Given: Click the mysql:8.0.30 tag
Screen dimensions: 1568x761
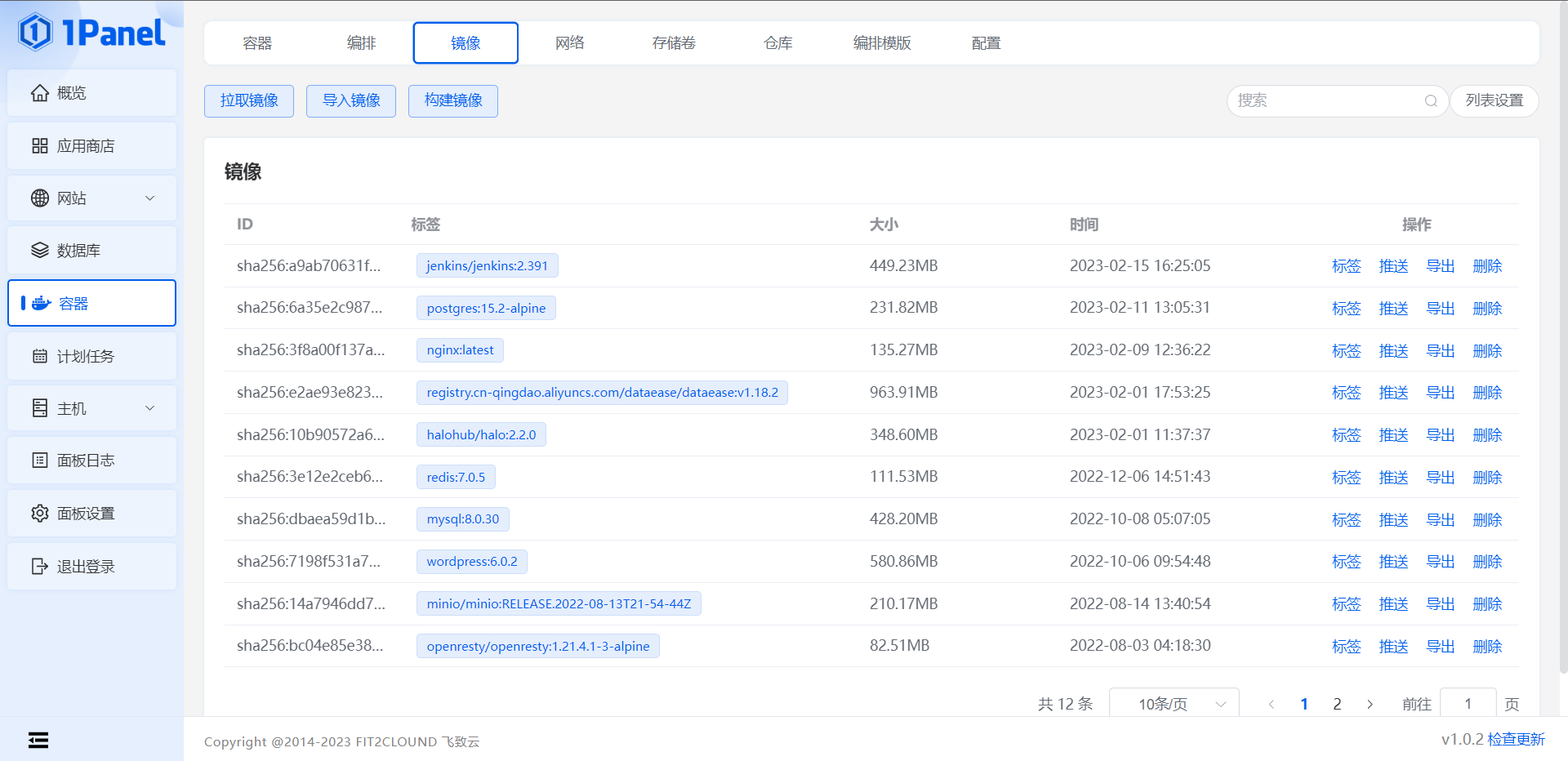Looking at the screenshot, I should [463, 519].
